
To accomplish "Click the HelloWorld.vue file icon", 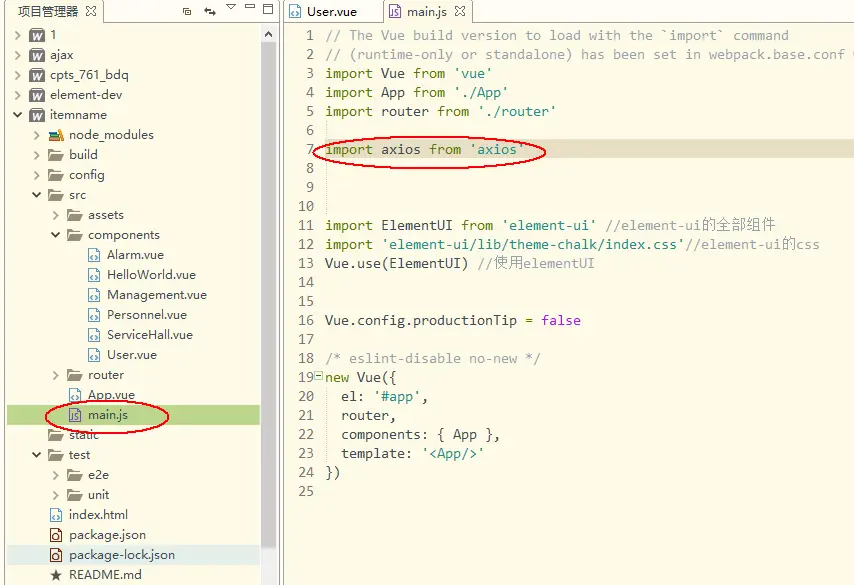I will point(94,275).
